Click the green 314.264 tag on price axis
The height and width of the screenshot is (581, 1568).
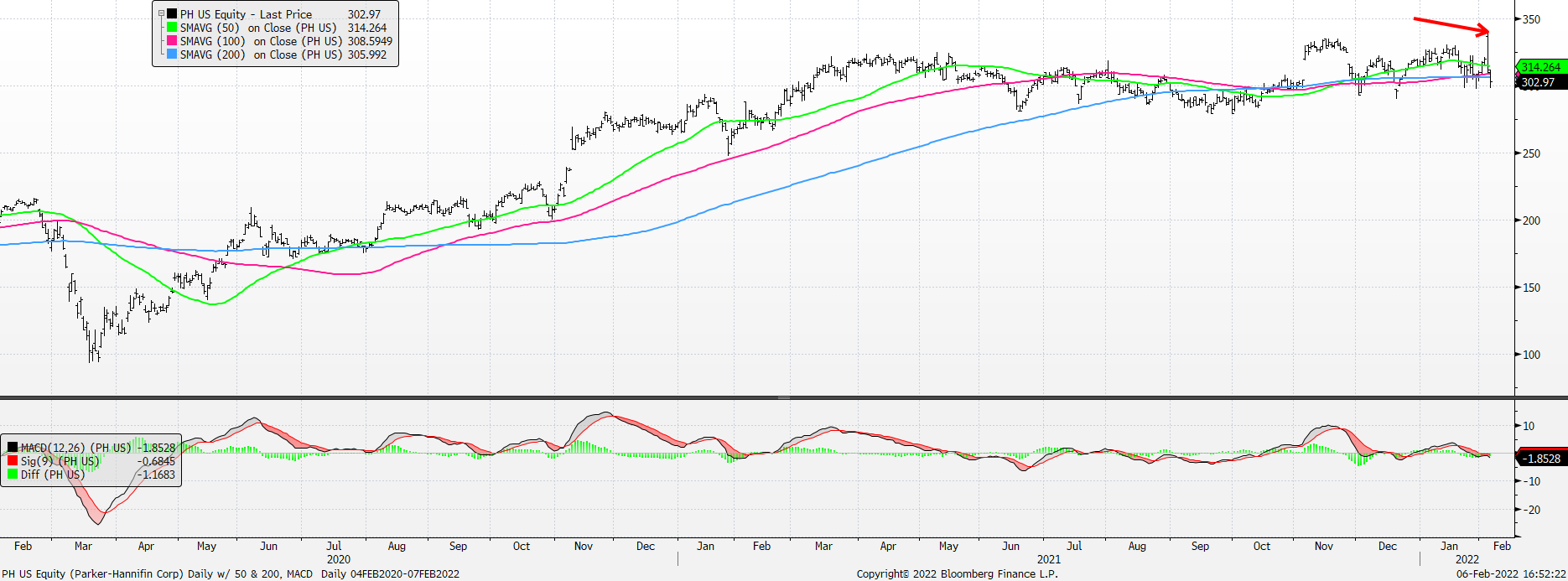tap(1541, 67)
